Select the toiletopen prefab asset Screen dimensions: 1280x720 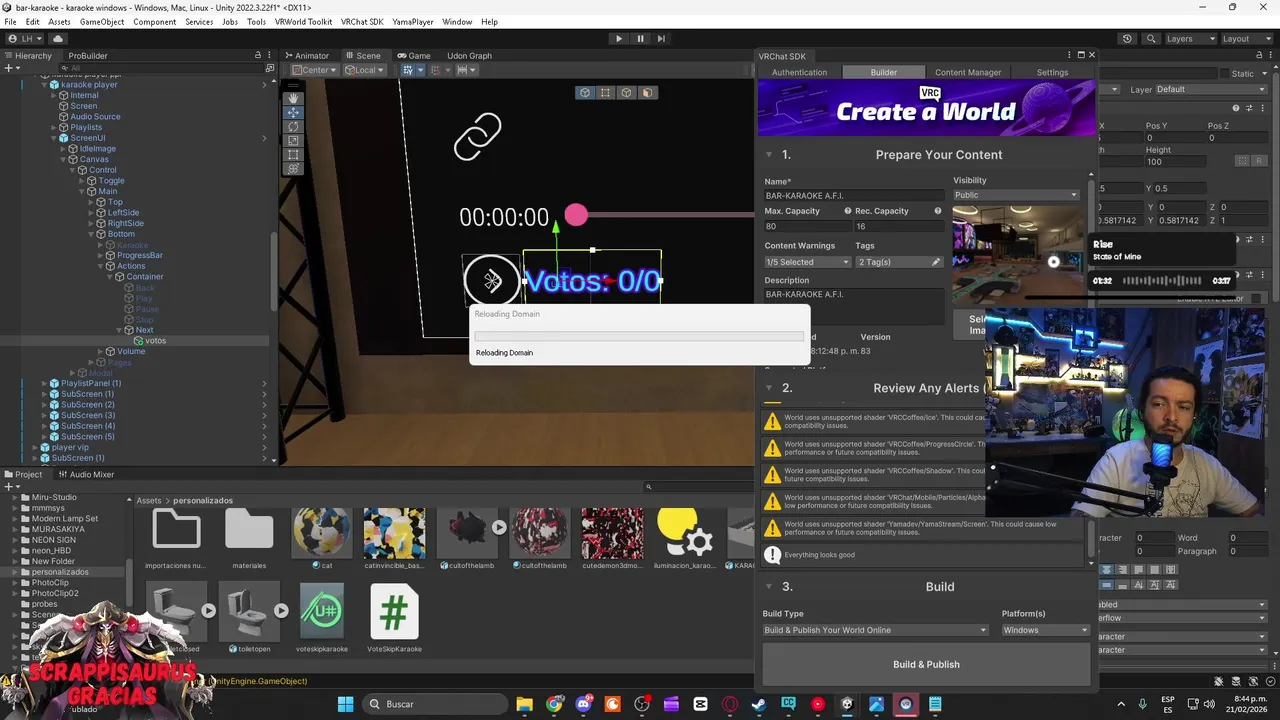click(x=249, y=617)
